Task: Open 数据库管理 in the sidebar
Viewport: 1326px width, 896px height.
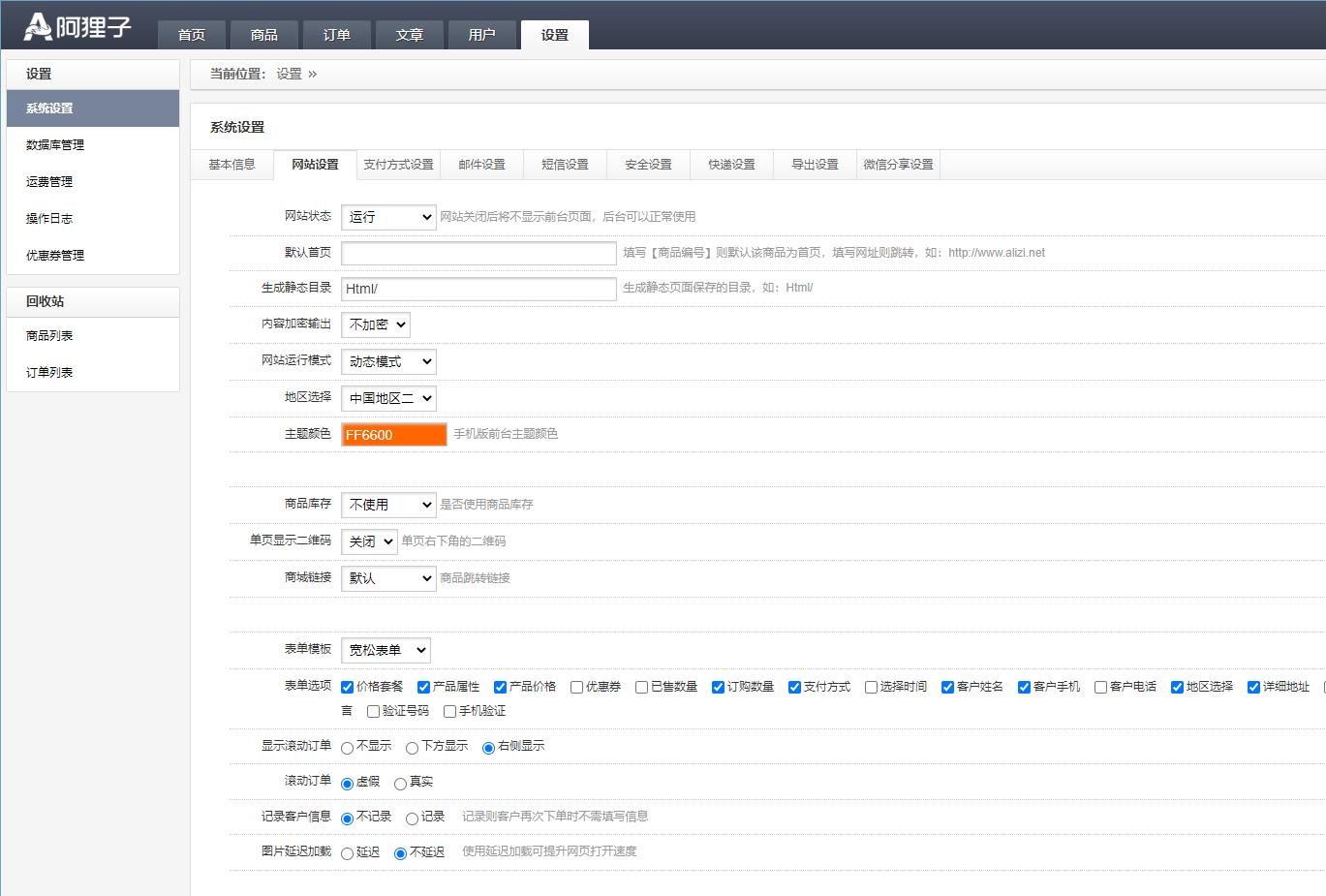Action: tap(93, 145)
